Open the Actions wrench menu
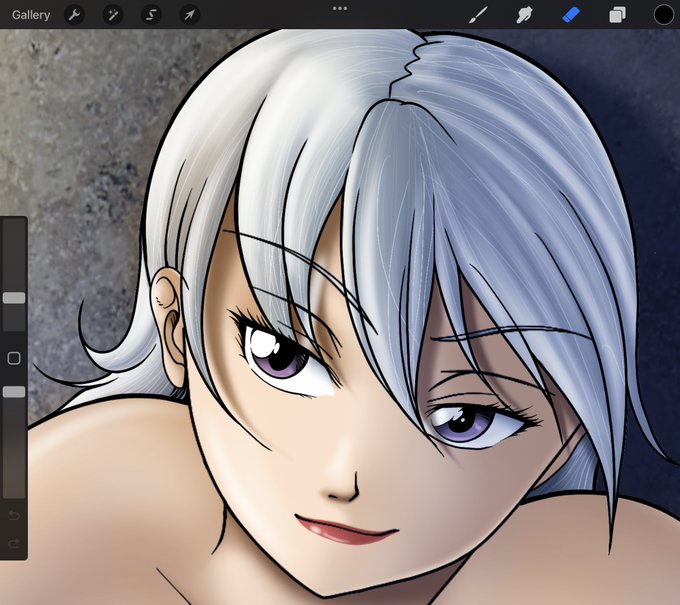The image size is (680, 605). (x=75, y=15)
